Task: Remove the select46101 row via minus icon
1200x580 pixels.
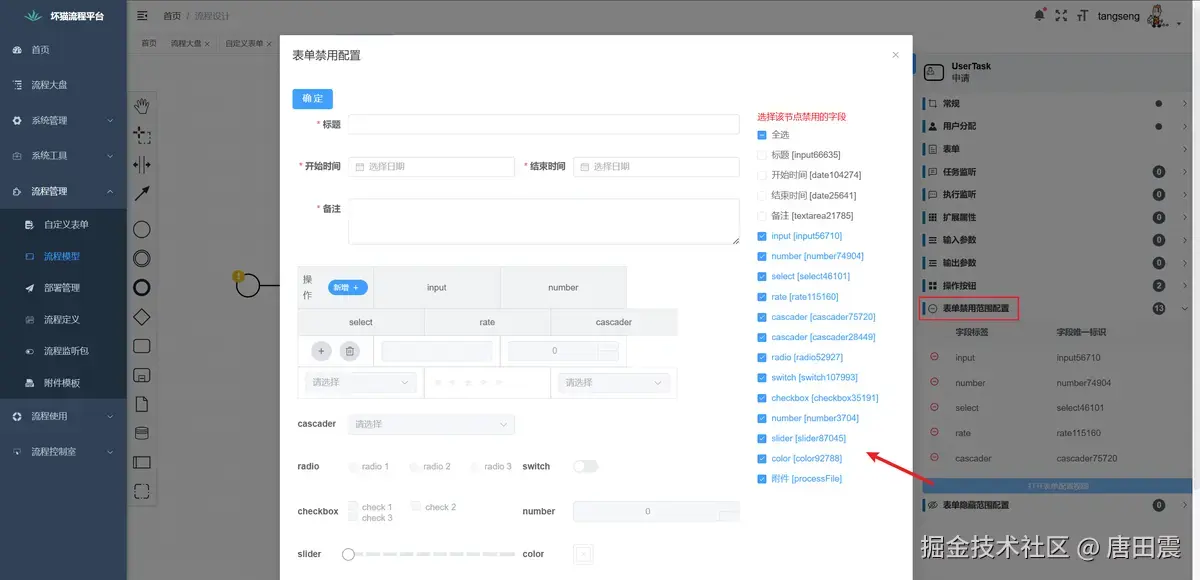Action: (x=934, y=407)
